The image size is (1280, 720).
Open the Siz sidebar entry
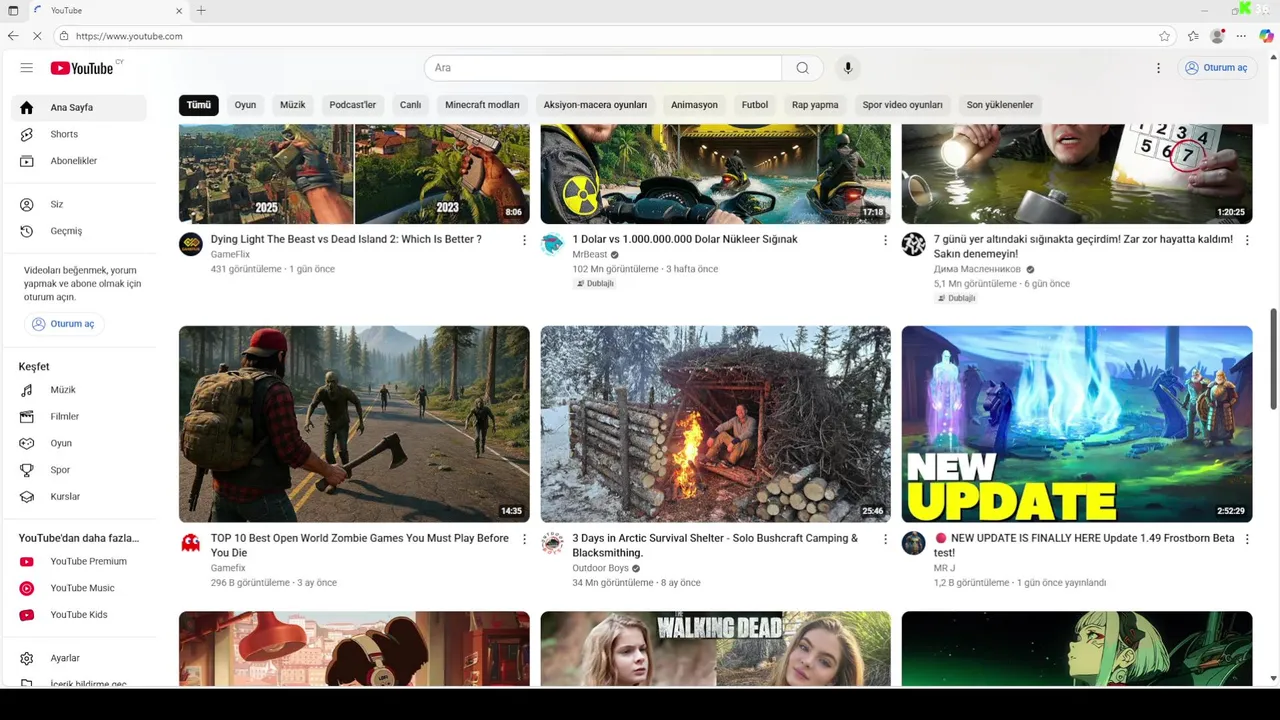[79, 204]
